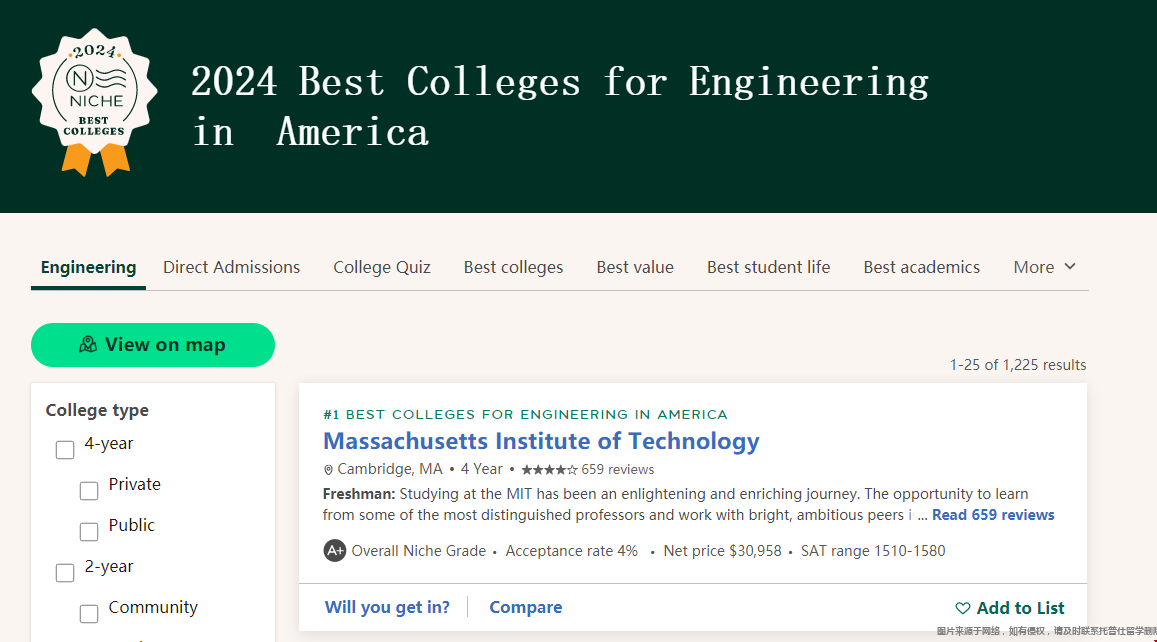Click the star rating for MIT
The width and height of the screenshot is (1157, 642).
click(x=549, y=469)
